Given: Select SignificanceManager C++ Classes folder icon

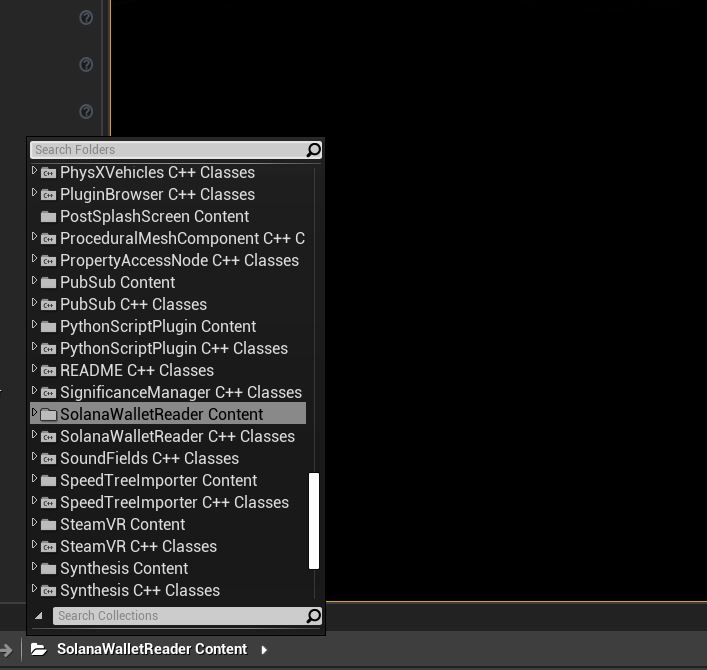Looking at the screenshot, I should pos(48,393).
